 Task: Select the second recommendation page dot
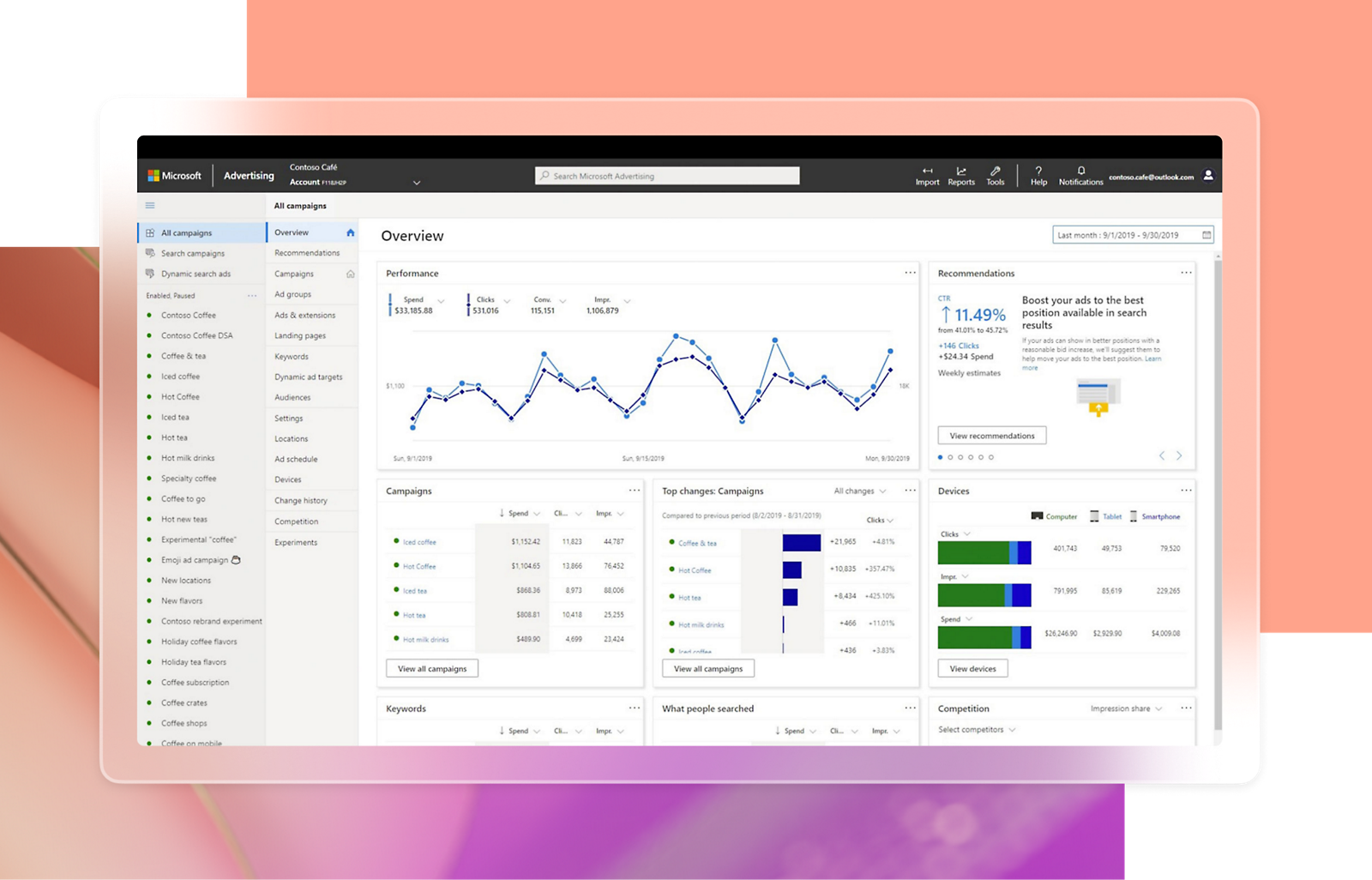950,457
